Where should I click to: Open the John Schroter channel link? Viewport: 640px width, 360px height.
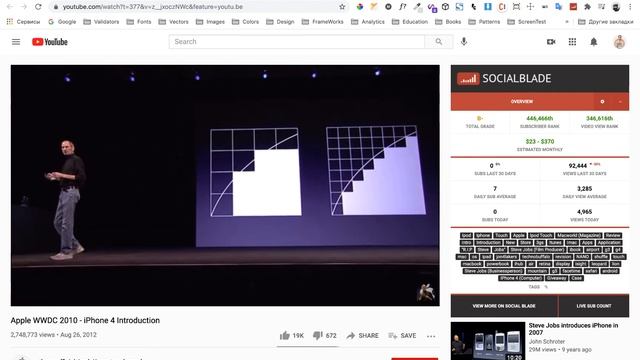(x=547, y=341)
